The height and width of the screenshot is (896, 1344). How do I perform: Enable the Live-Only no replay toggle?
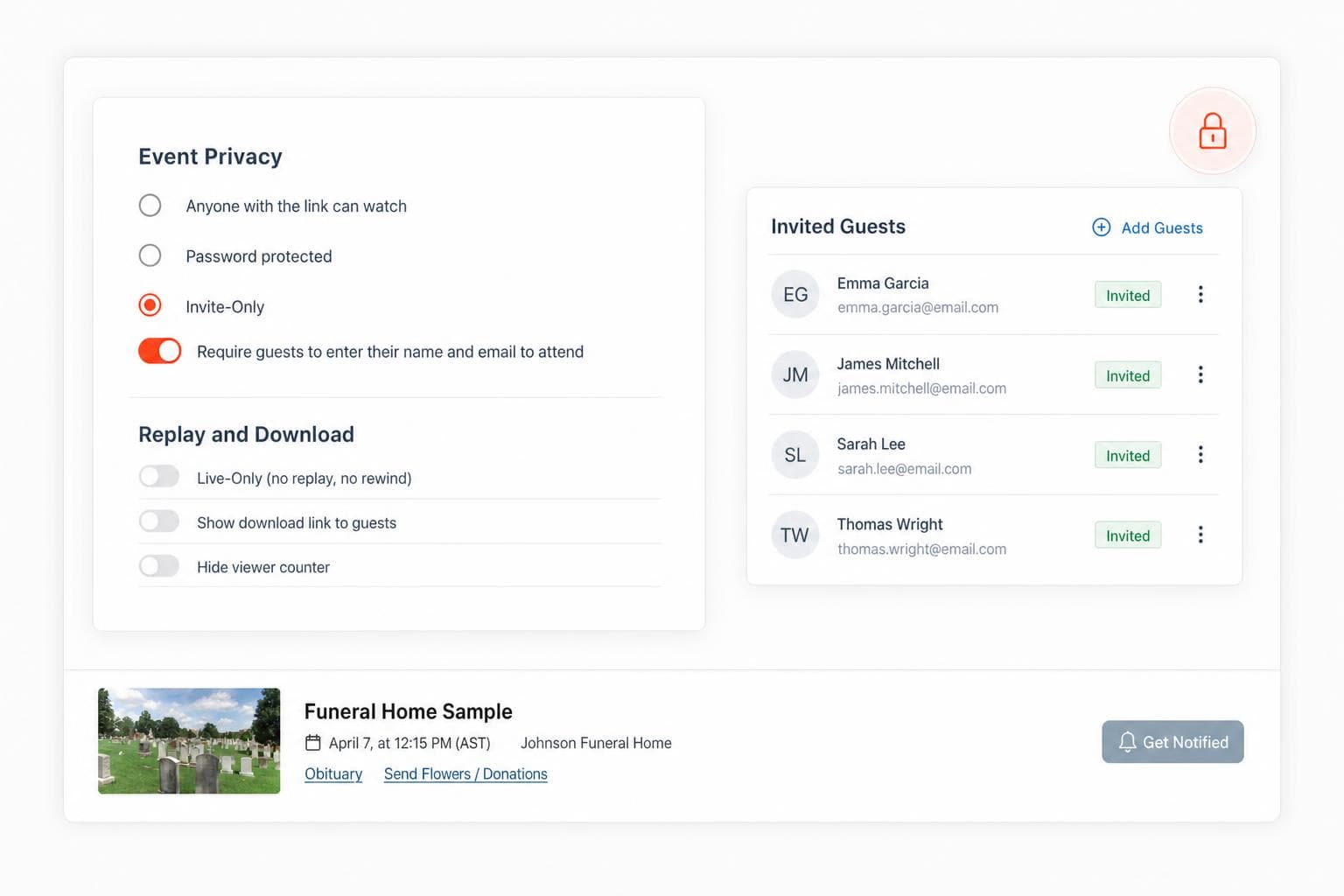coord(159,477)
